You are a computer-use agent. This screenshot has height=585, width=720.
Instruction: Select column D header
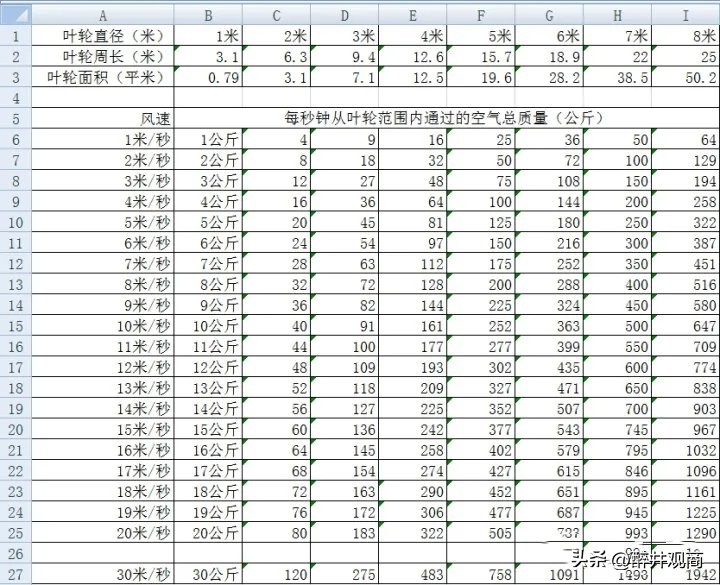344,16
